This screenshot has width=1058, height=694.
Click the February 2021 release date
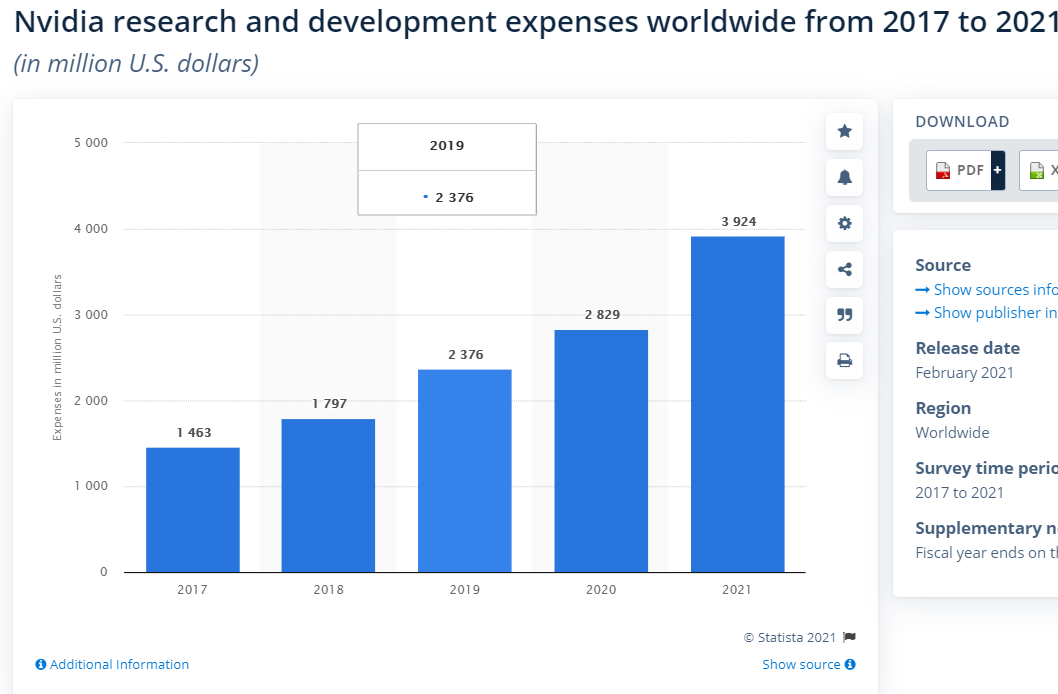click(x=964, y=372)
